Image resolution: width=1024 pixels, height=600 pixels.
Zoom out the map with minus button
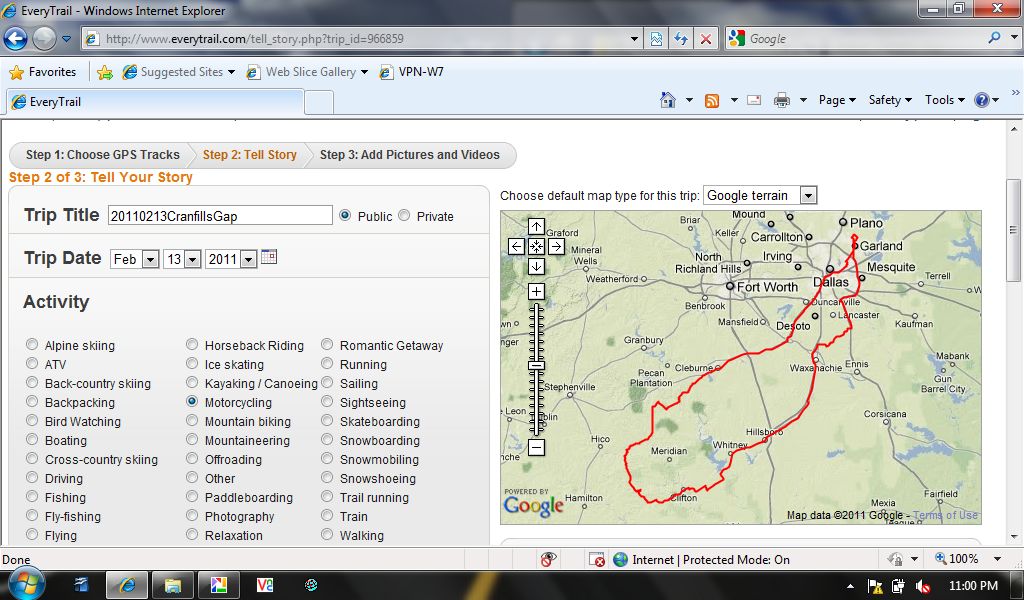536,447
